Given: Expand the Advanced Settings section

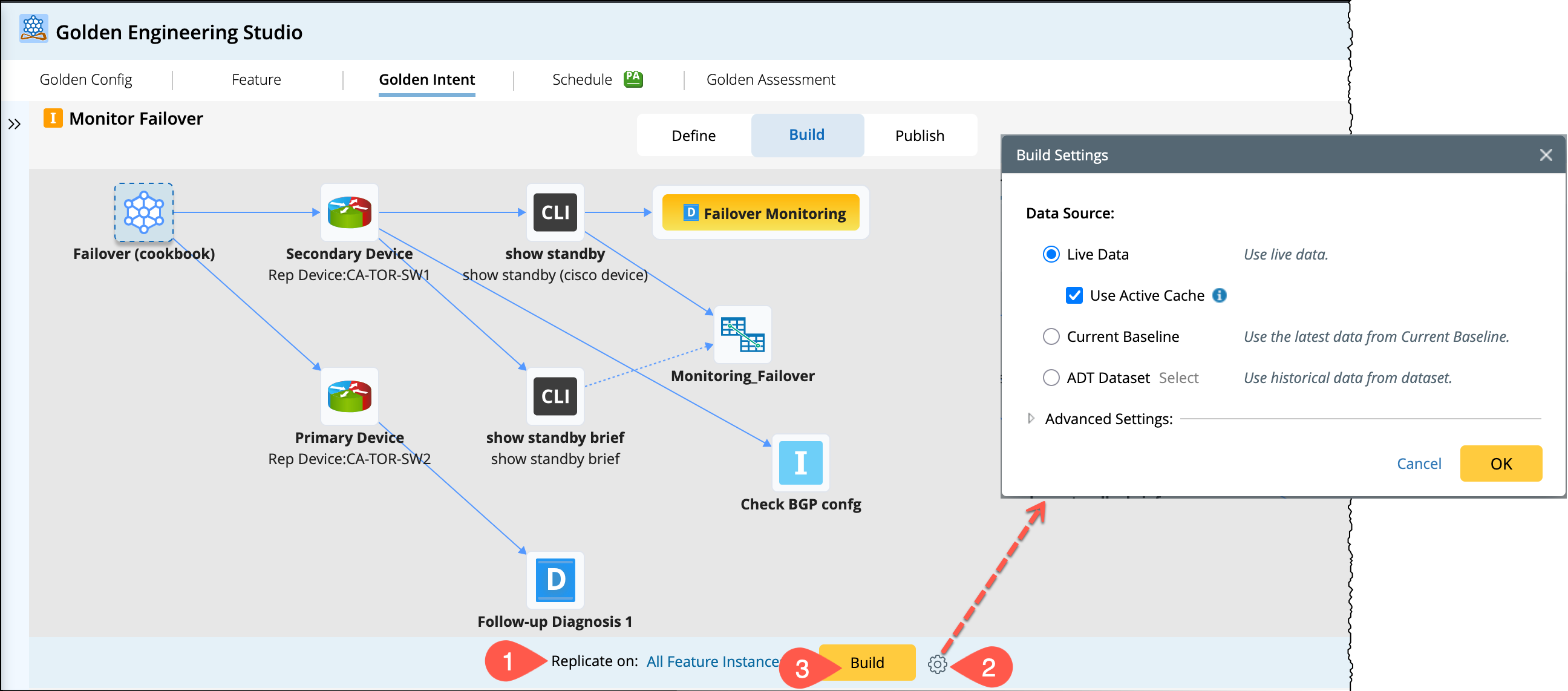Looking at the screenshot, I should point(1031,419).
